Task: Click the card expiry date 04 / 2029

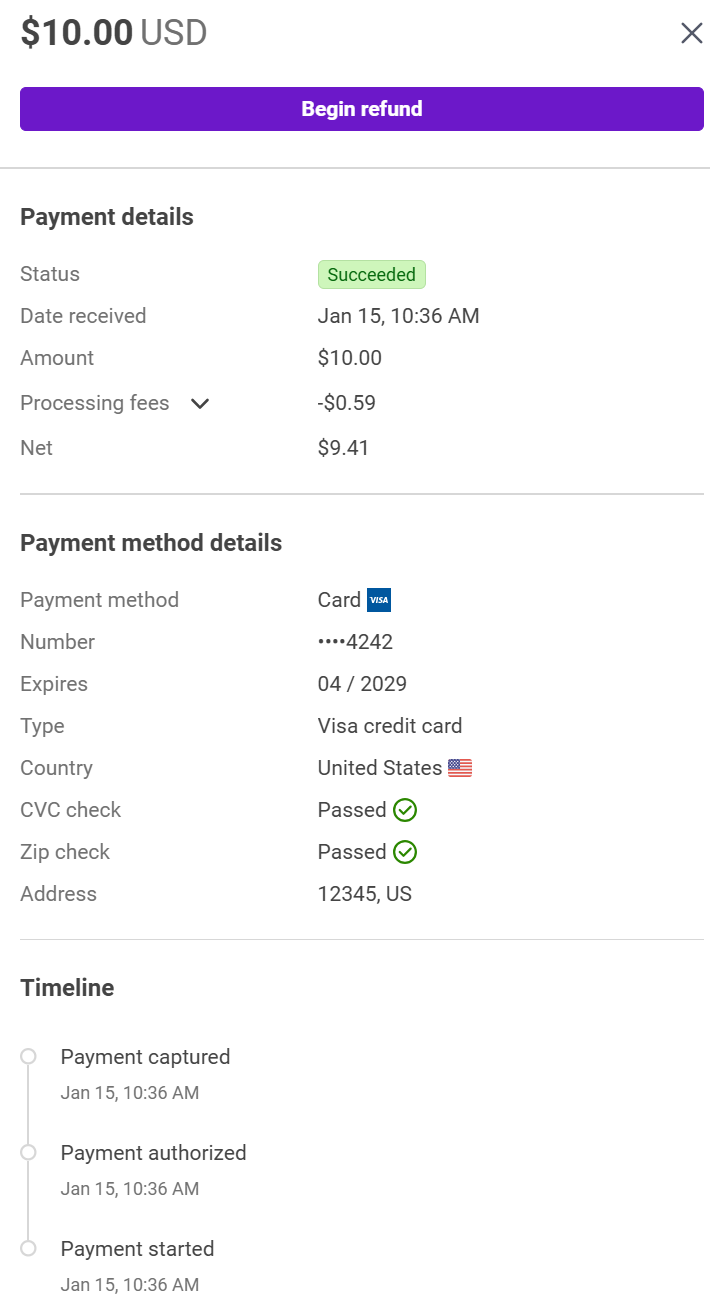Action: [362, 684]
